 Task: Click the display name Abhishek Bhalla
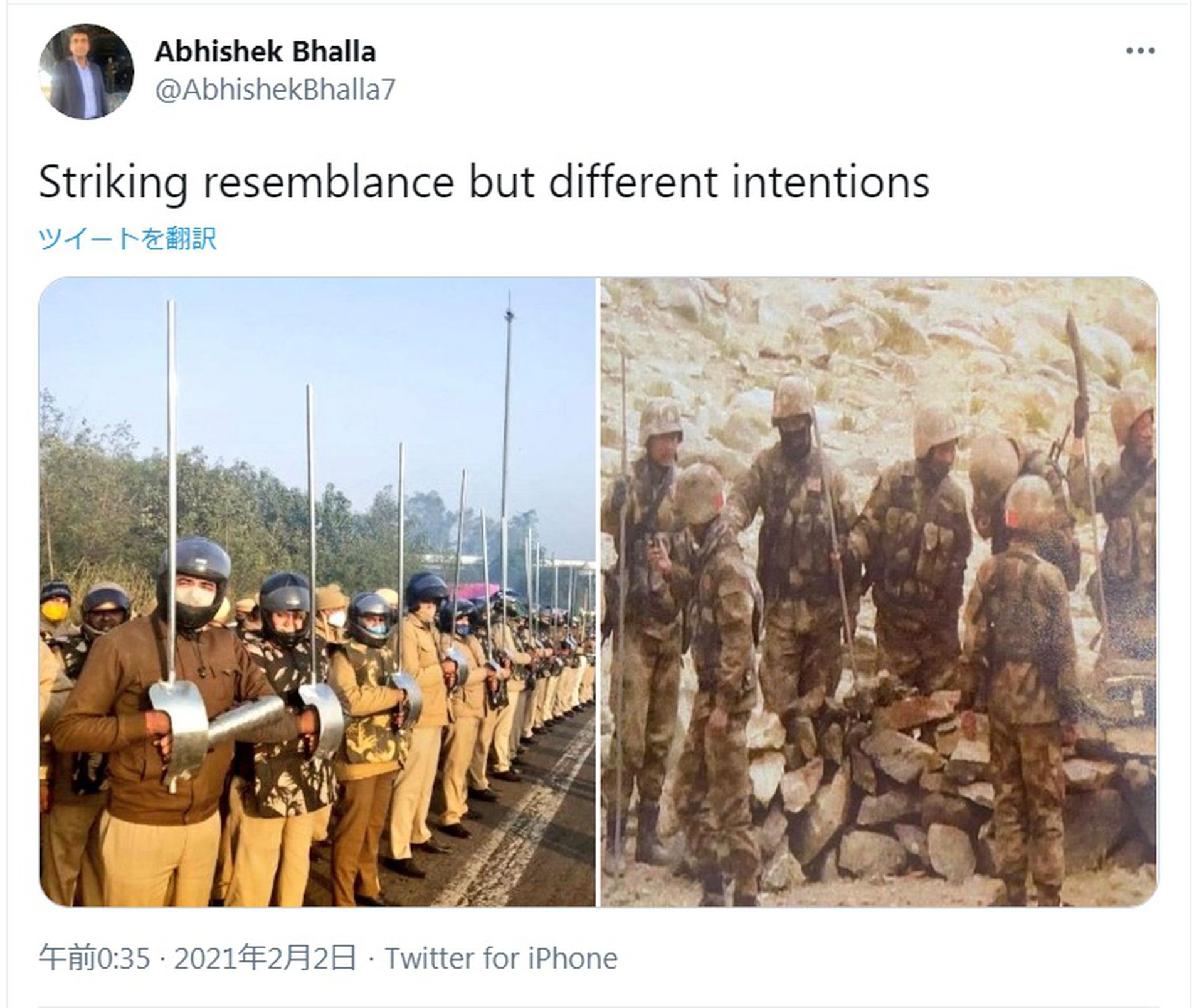point(265,51)
